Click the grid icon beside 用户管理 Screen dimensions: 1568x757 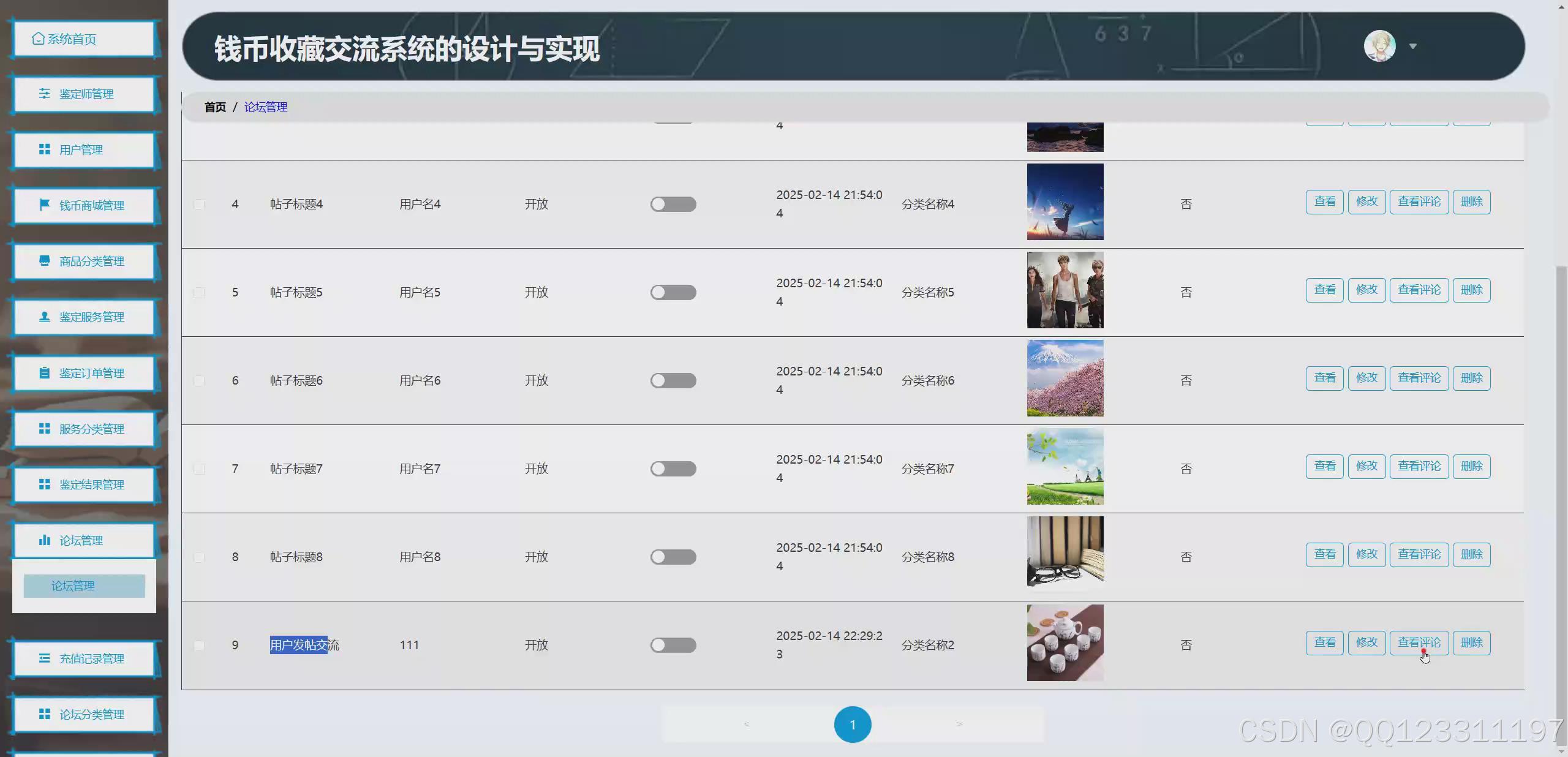[x=45, y=149]
